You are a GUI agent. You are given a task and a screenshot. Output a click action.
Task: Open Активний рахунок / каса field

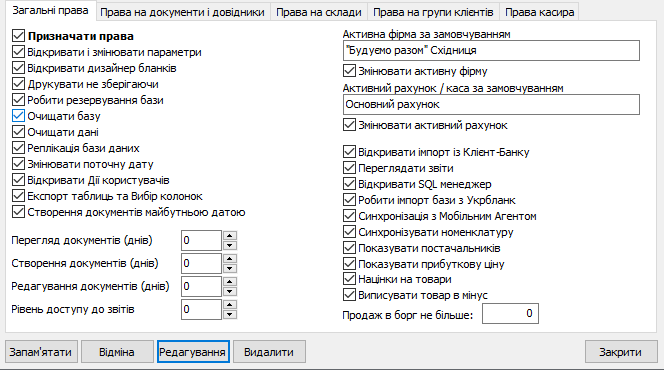tap(491, 105)
